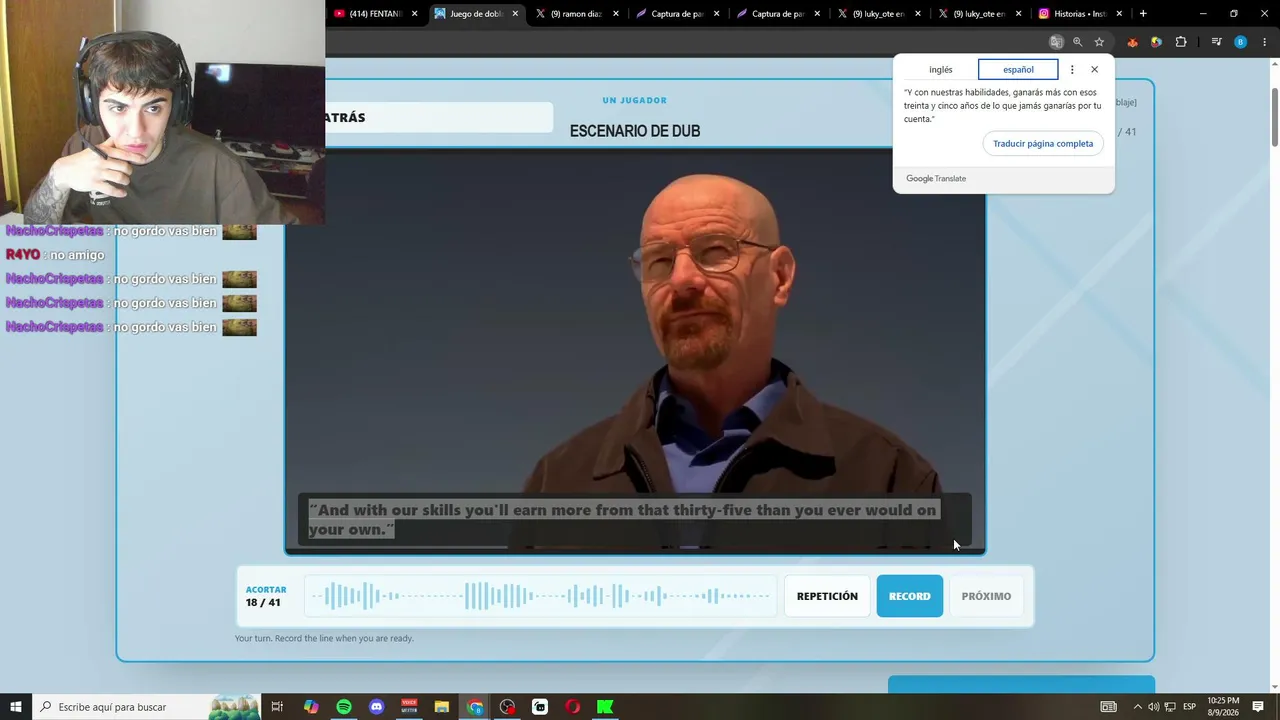Viewport: 1280px width, 720px height.
Task: Click the page vertical scrollbar
Action: coord(1274,118)
